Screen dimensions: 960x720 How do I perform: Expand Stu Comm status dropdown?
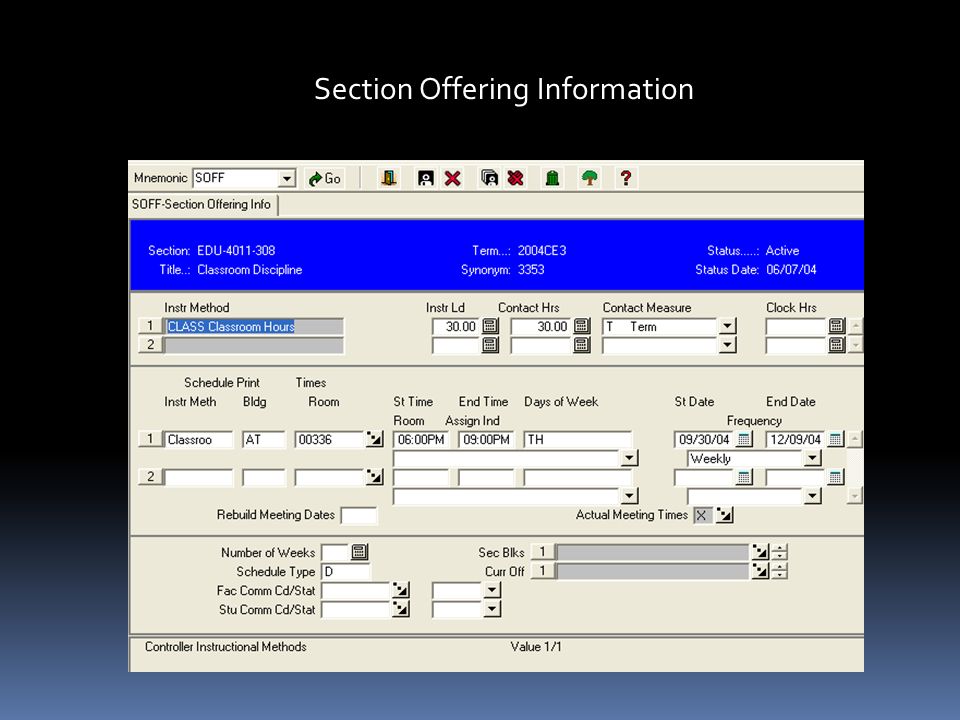point(492,609)
